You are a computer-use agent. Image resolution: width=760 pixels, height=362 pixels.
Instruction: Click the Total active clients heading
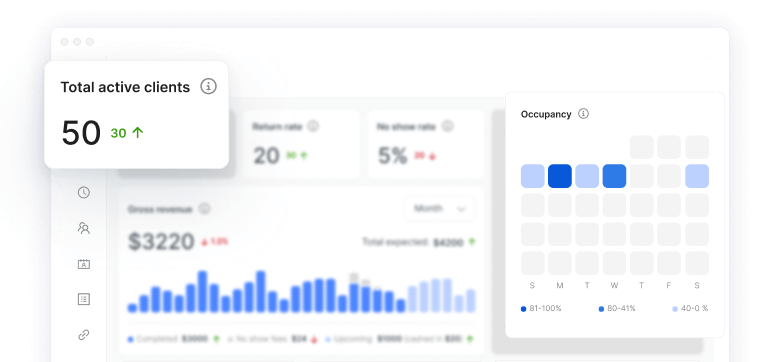click(125, 87)
